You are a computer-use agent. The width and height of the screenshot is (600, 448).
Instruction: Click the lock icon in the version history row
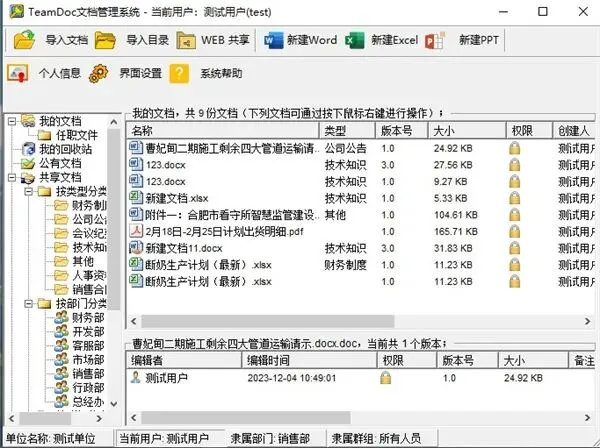386,378
